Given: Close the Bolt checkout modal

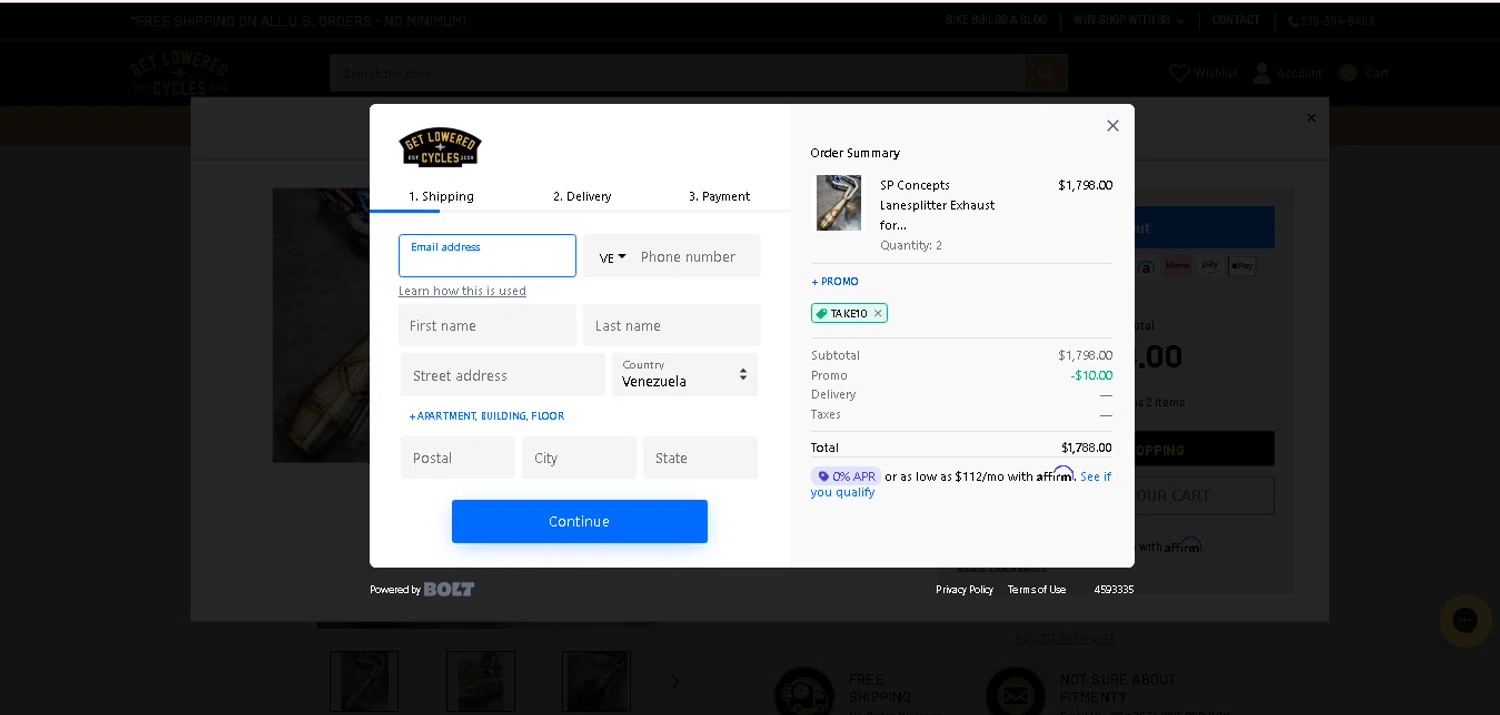Looking at the screenshot, I should click(1112, 125).
